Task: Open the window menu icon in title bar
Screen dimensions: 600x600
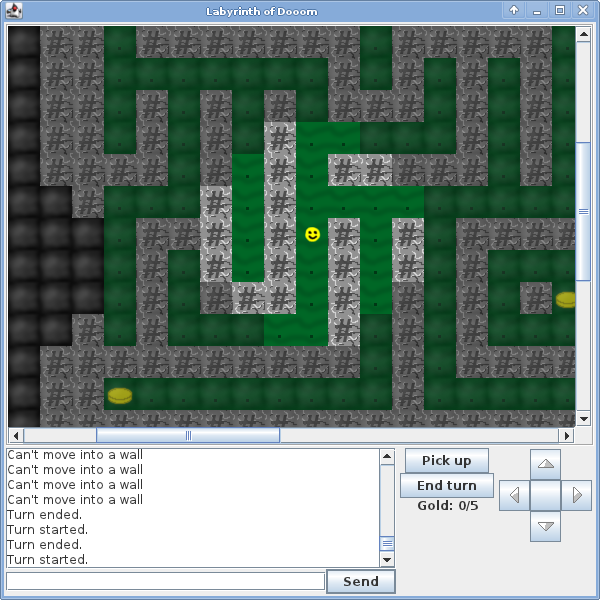Action: [x=14, y=10]
